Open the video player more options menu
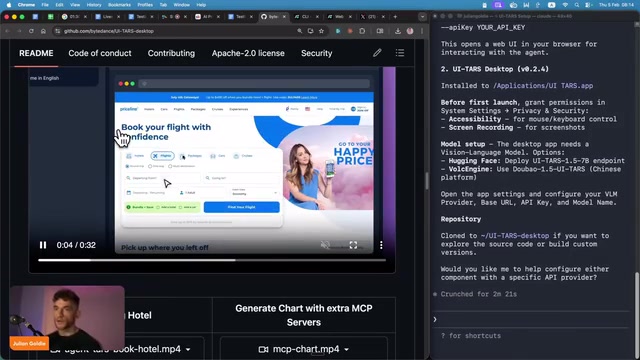 381,245
